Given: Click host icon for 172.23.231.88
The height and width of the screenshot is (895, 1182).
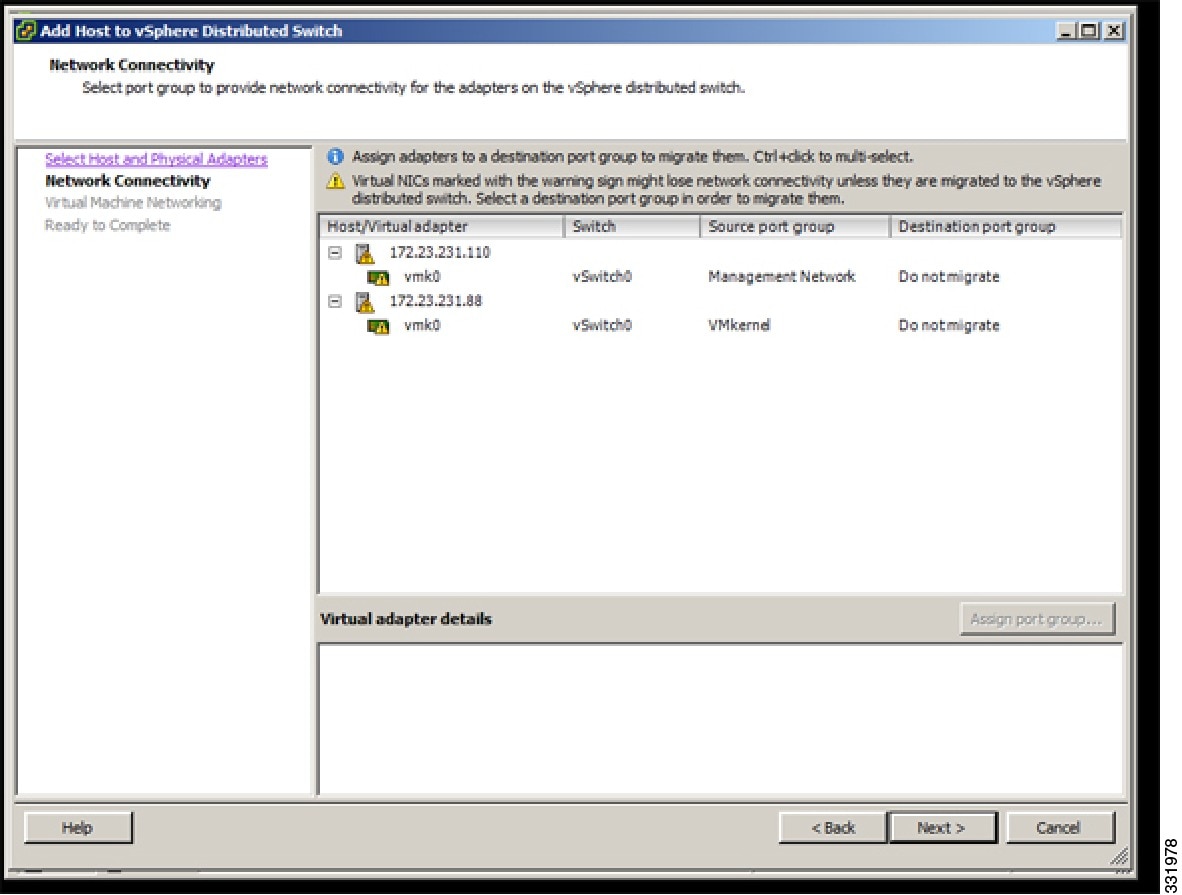Looking at the screenshot, I should click(365, 302).
